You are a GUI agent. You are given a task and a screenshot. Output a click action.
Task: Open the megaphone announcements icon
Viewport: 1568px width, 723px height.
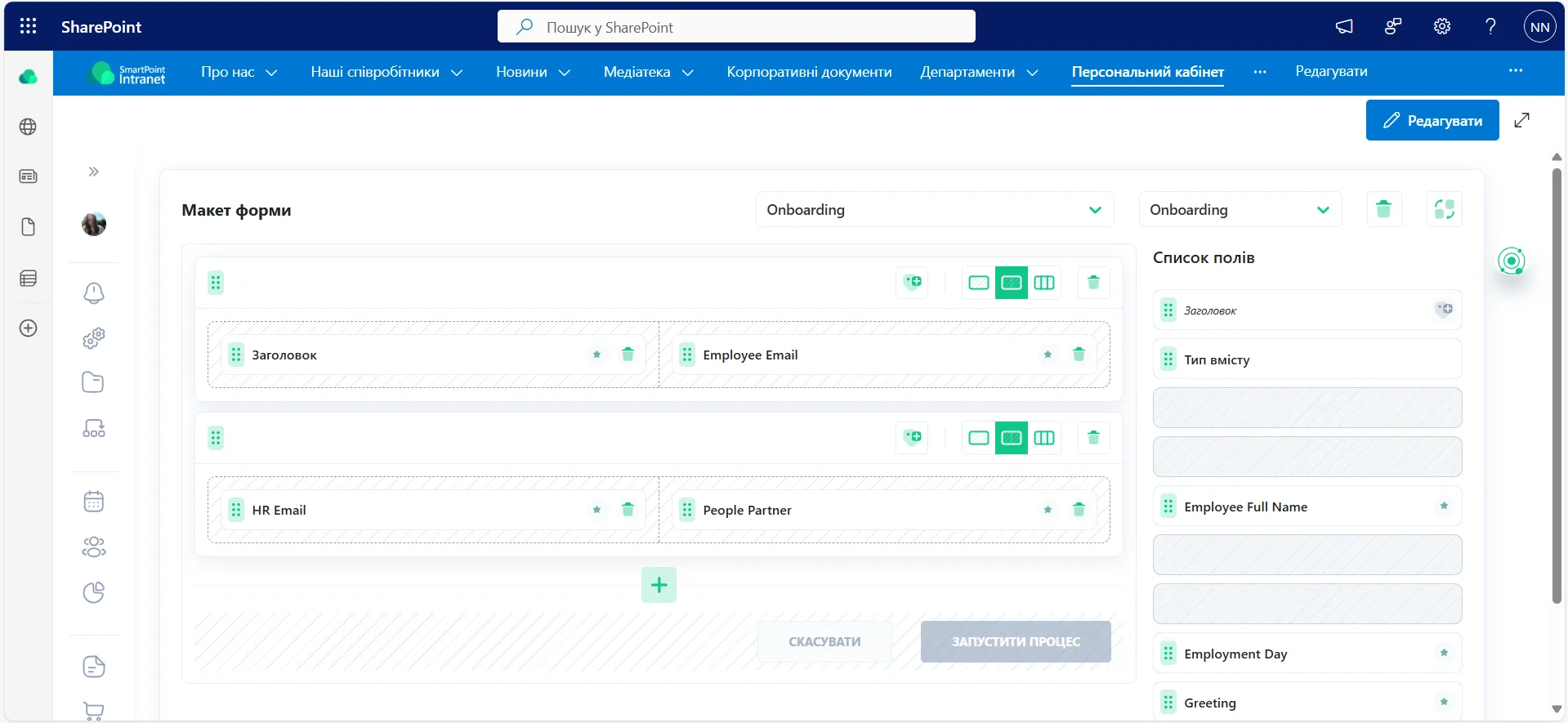point(1344,27)
